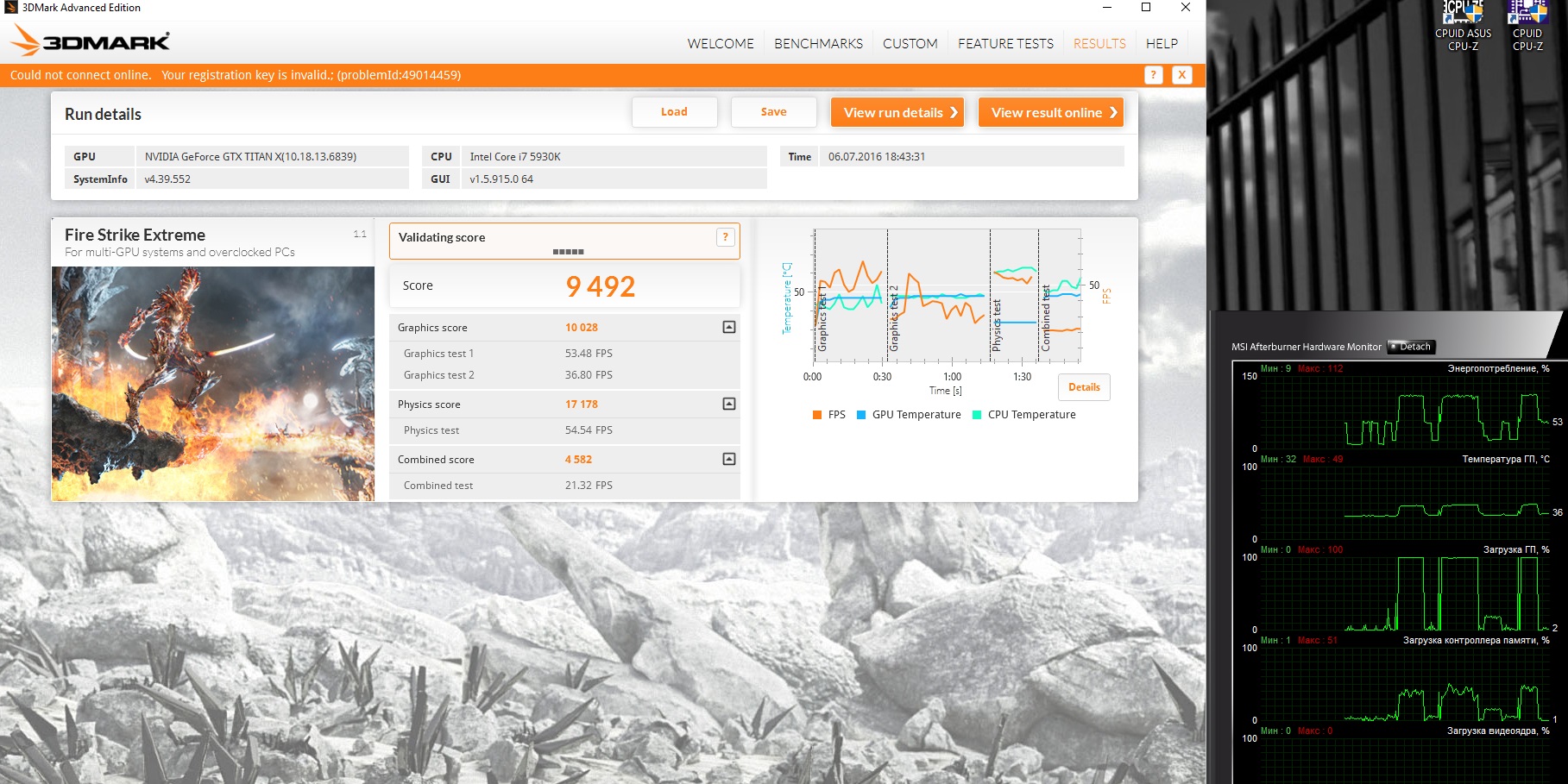Click the GPU name NVIDIA GeForce GTX TITAN X

point(250,157)
